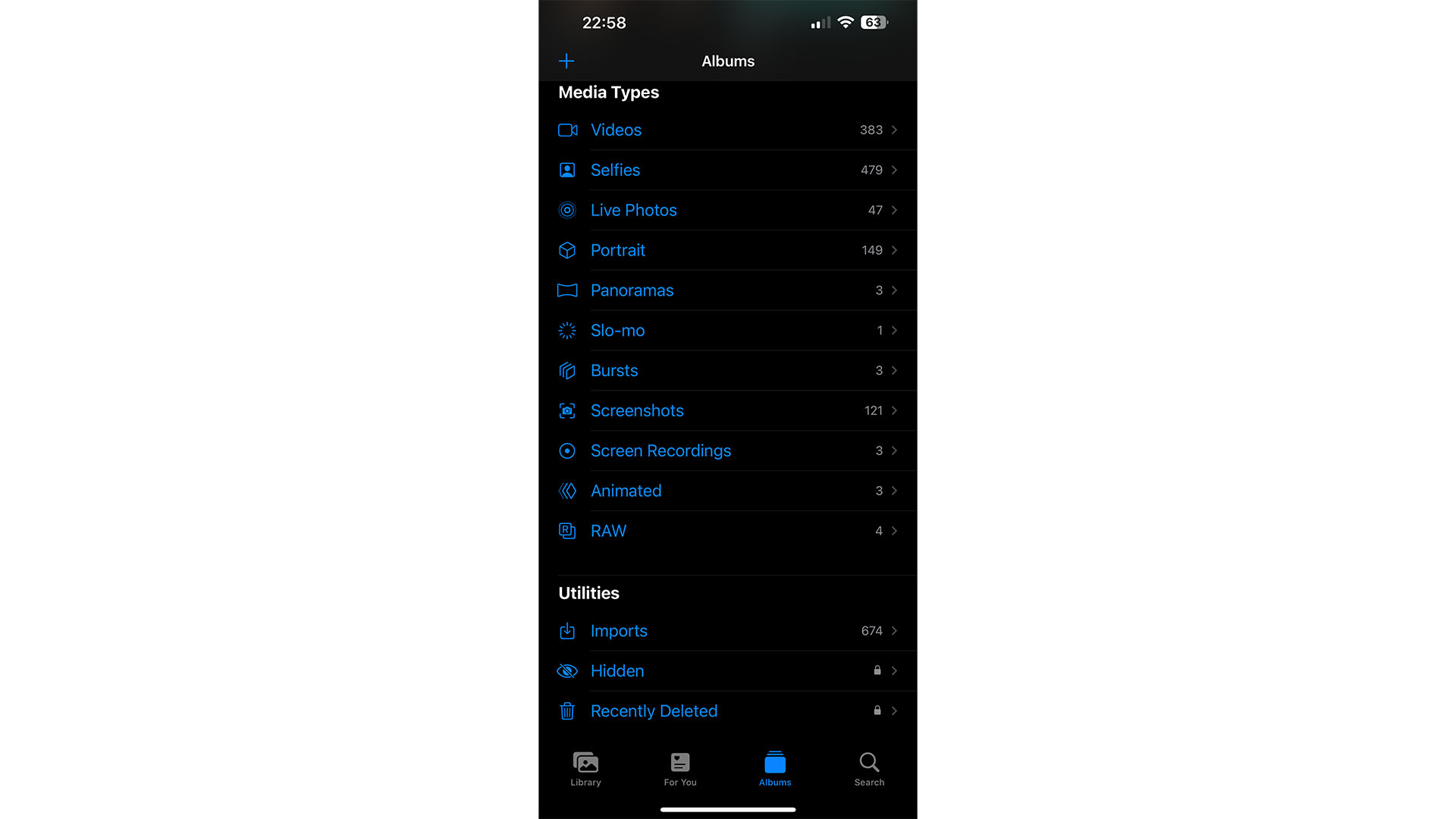This screenshot has height=819, width=1456.
Task: Tap the Videos media type icon
Action: tap(567, 129)
